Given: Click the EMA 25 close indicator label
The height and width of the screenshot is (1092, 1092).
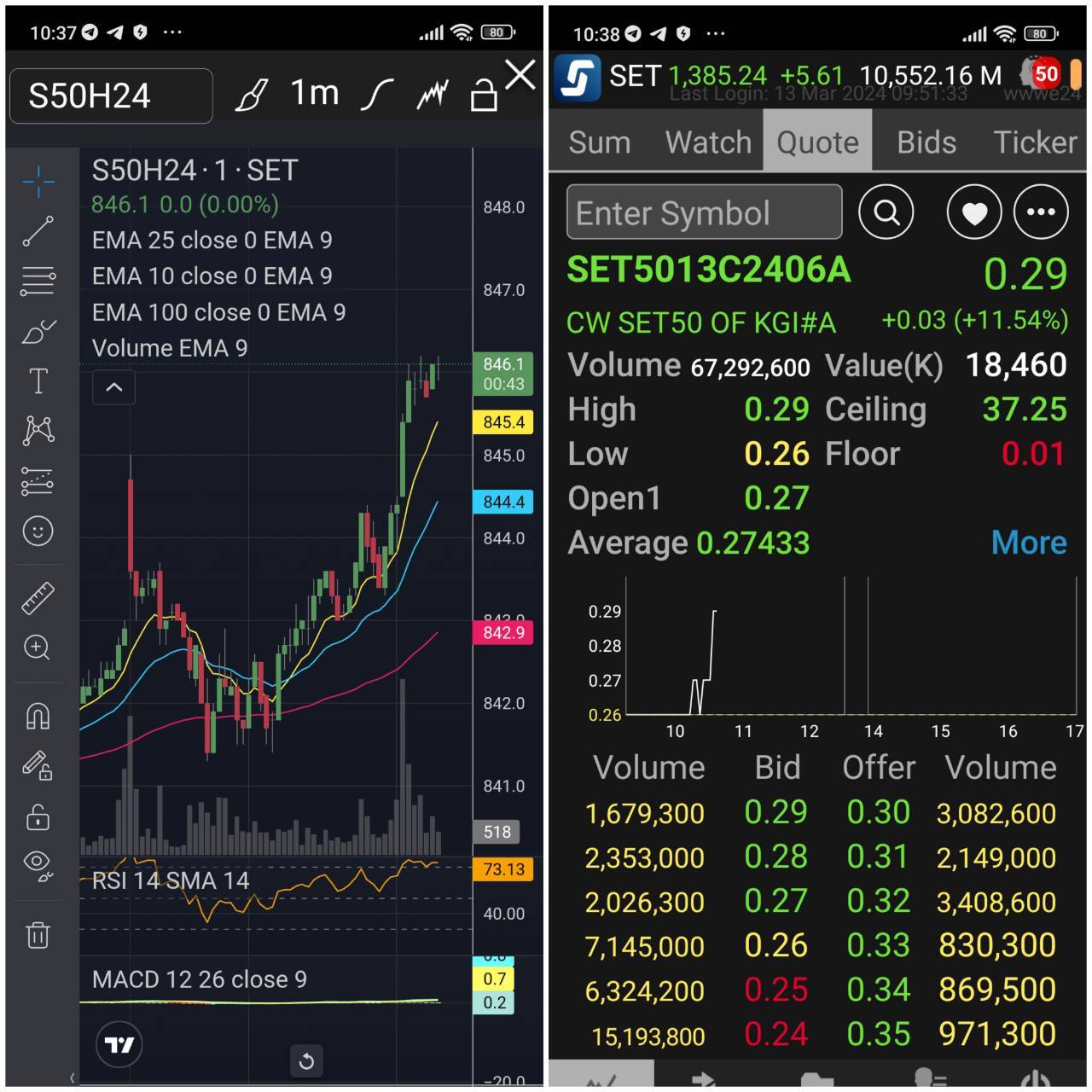Looking at the screenshot, I should pyautogui.click(x=212, y=241).
